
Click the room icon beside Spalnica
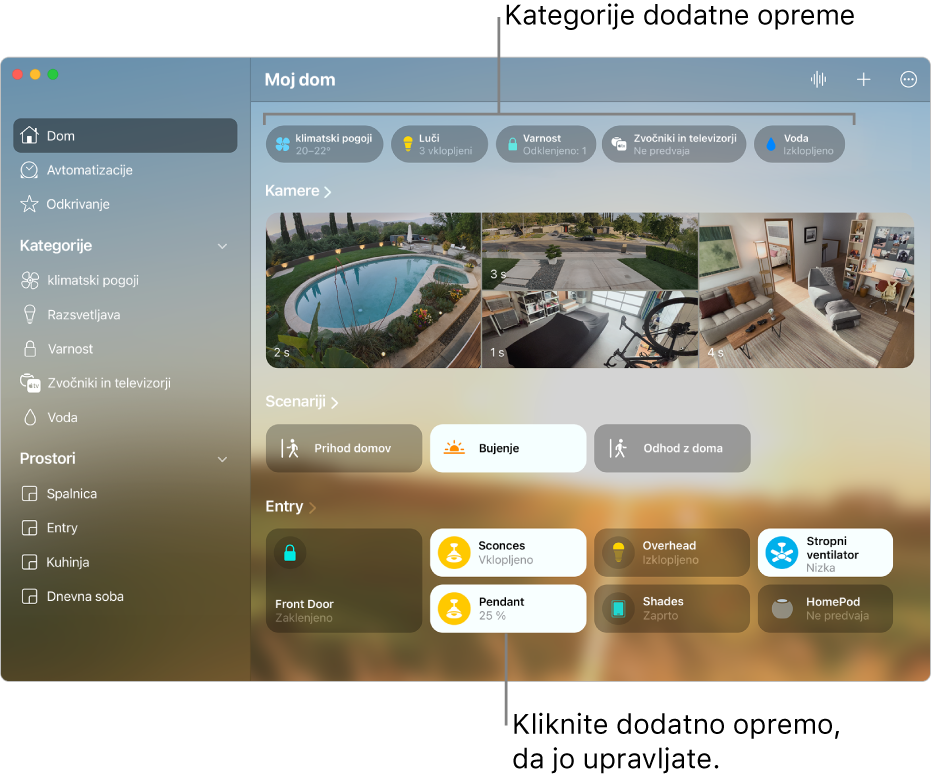click(x=29, y=493)
